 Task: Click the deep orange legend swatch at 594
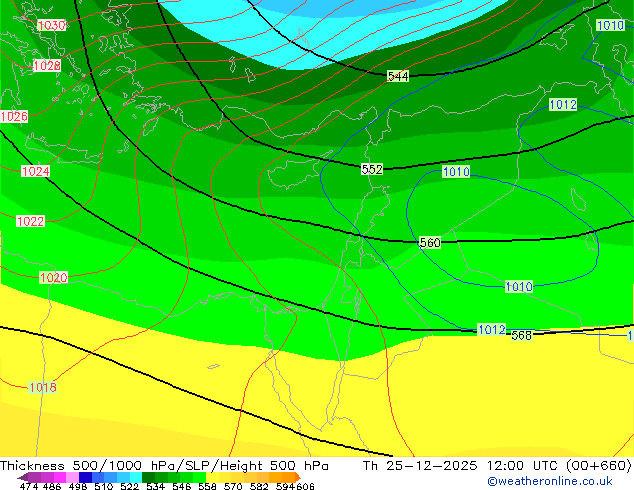pyautogui.click(x=288, y=477)
